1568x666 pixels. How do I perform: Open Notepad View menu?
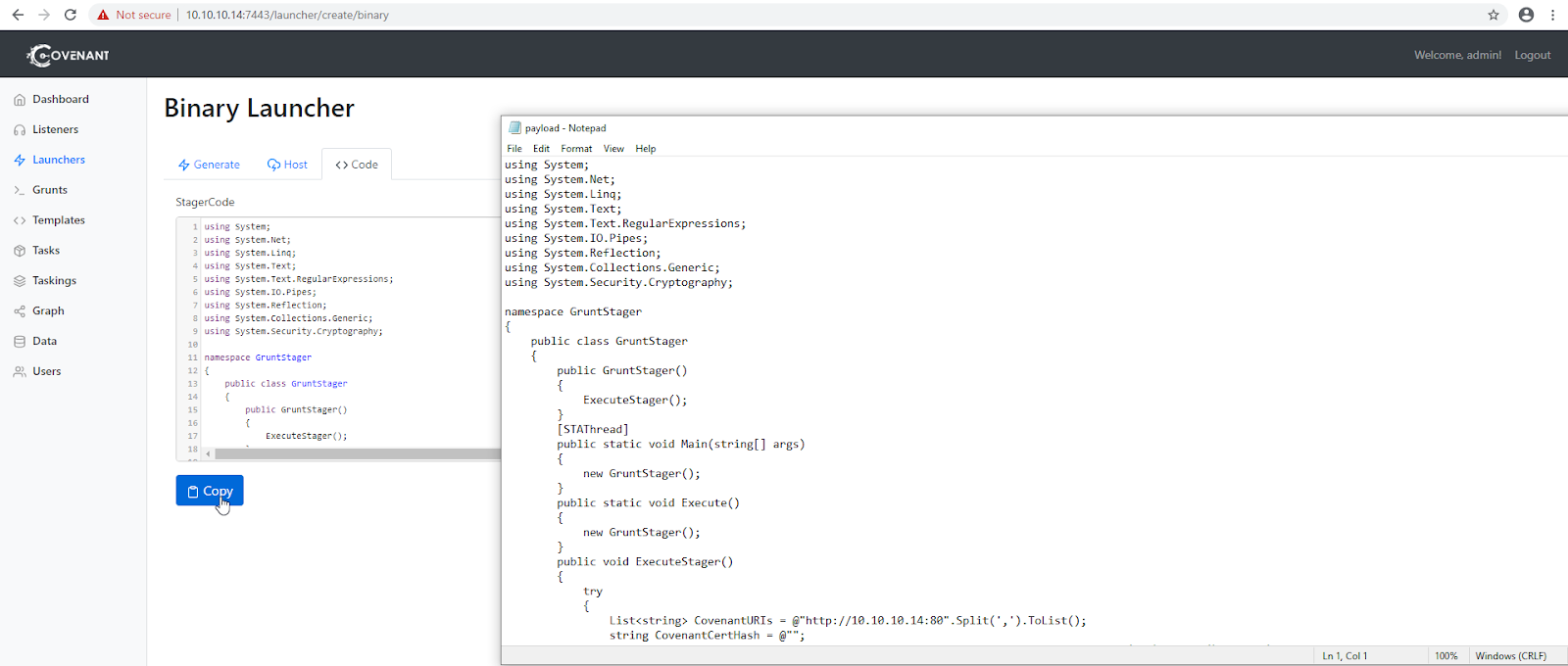pyautogui.click(x=613, y=149)
